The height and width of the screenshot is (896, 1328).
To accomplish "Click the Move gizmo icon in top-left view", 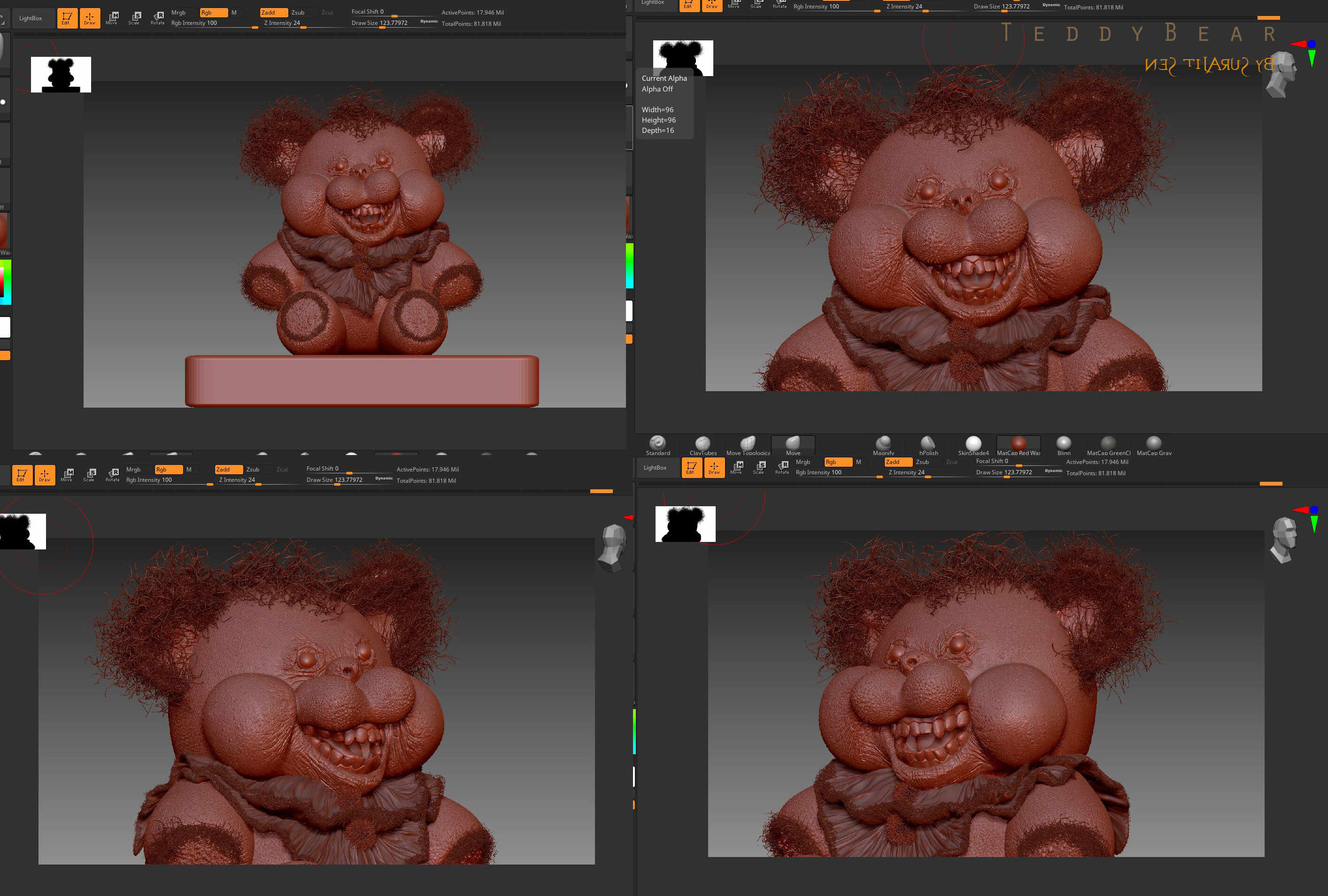I will 112,18.
